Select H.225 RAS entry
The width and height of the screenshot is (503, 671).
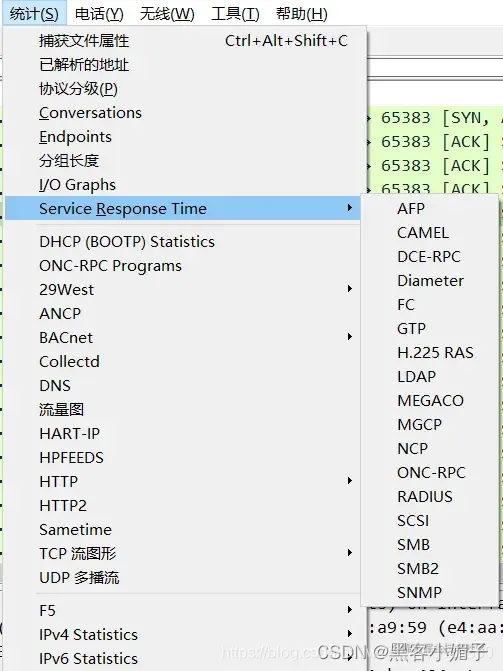(430, 352)
